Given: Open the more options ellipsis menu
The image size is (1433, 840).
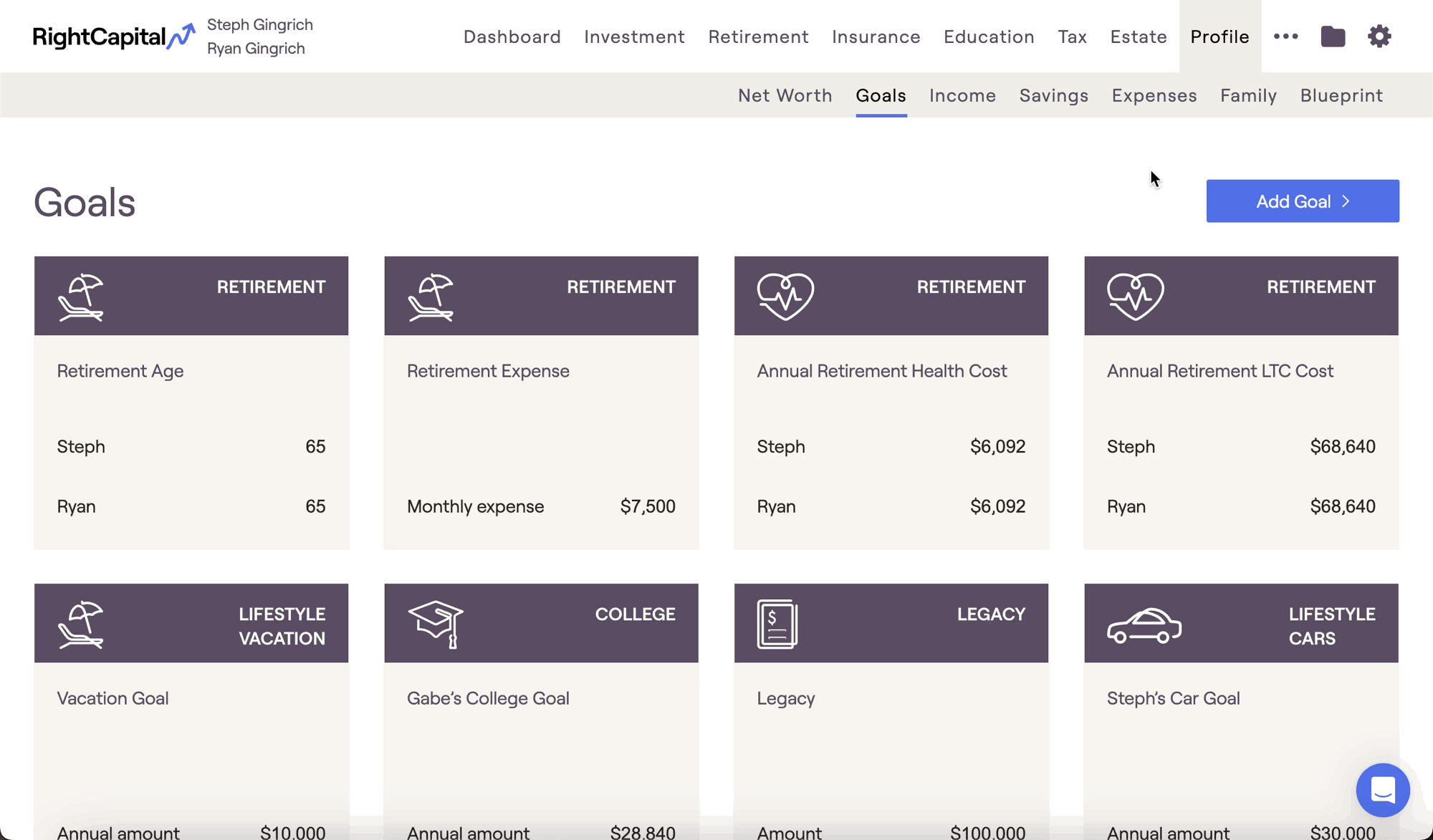Looking at the screenshot, I should point(1286,37).
